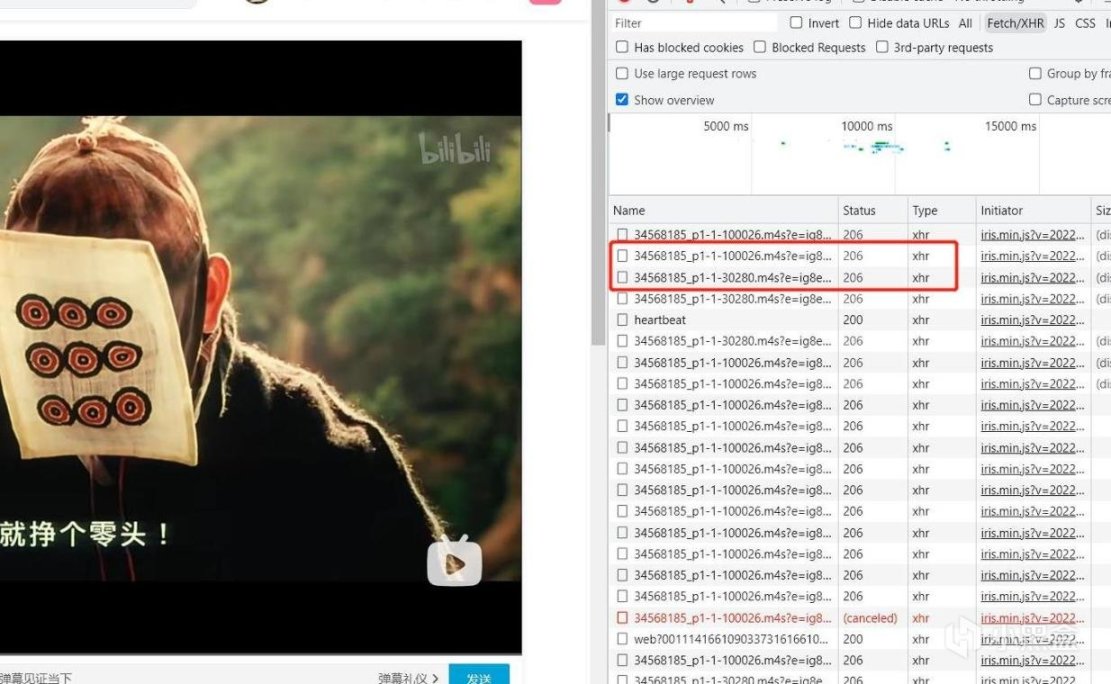Sort requests by the Name column header

click(x=723, y=211)
